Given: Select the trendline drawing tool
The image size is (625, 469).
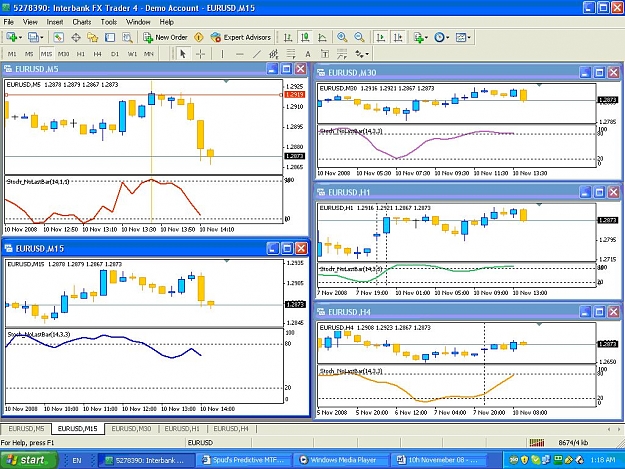Looking at the screenshot, I should pyautogui.click(x=257, y=54).
